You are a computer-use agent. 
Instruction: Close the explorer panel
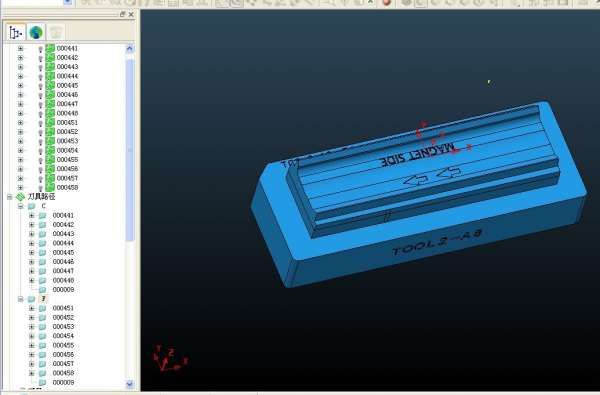[131, 14]
